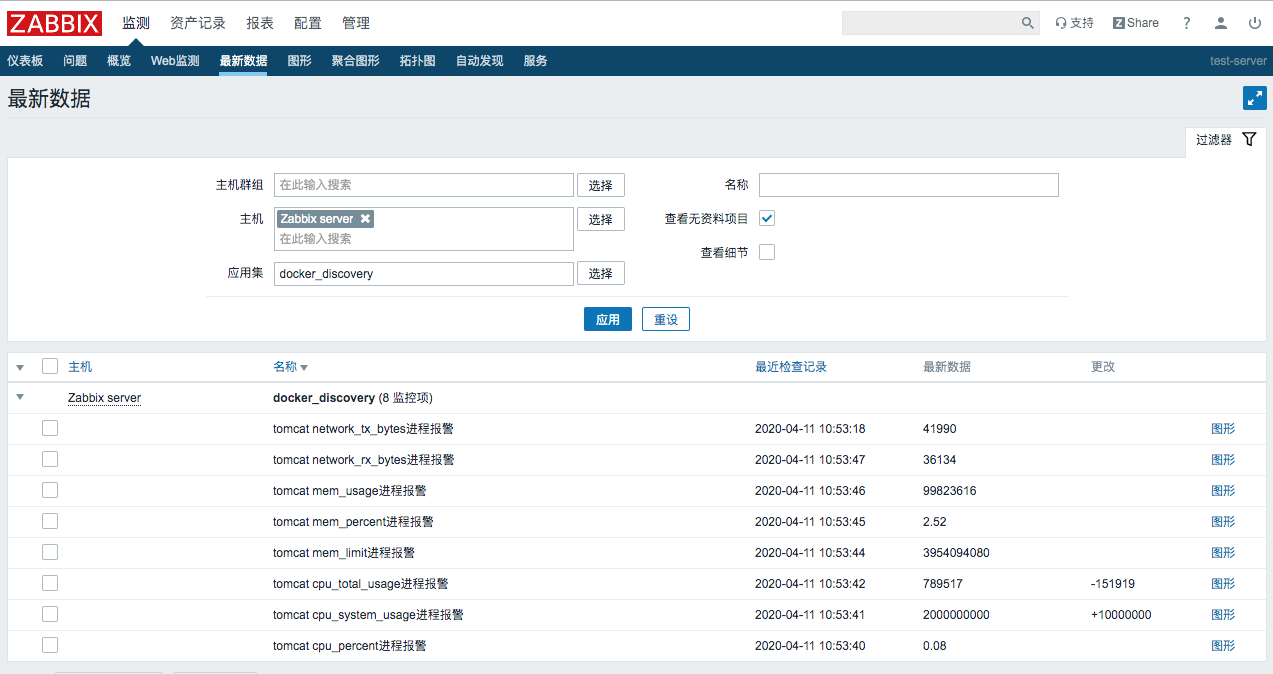Open the 监测 main menu
The image size is (1273, 674).
pyautogui.click(x=136, y=23)
